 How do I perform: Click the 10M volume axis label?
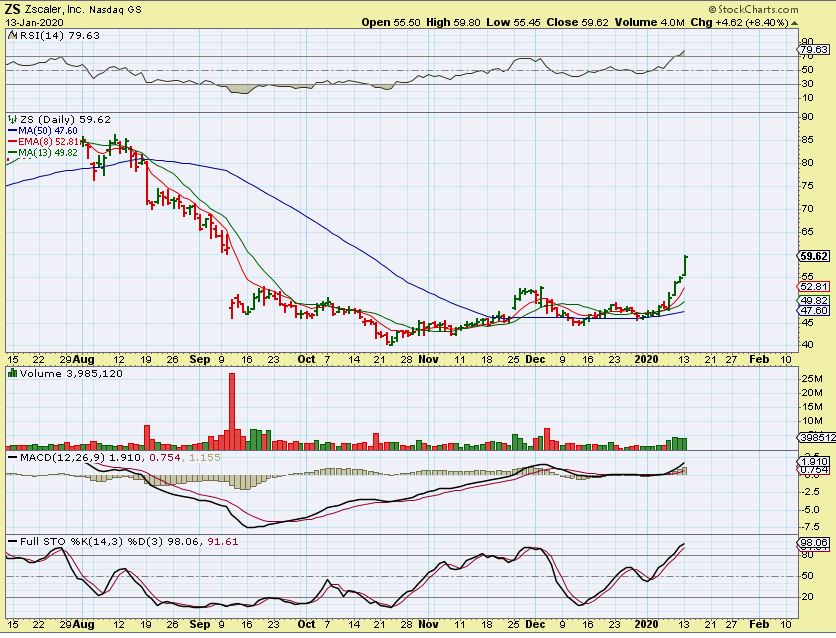point(811,421)
